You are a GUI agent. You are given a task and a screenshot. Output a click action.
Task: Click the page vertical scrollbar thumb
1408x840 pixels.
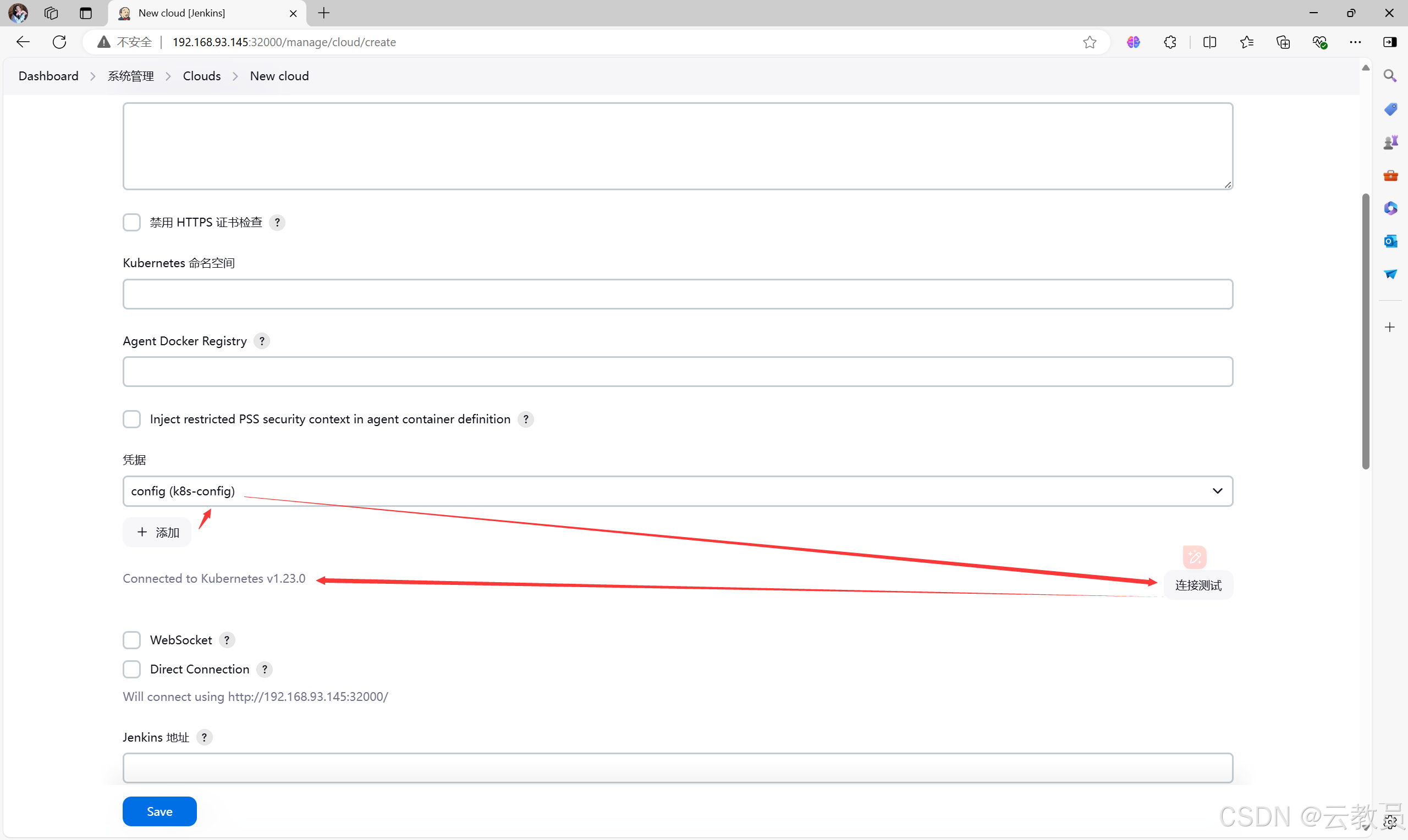click(x=1366, y=331)
